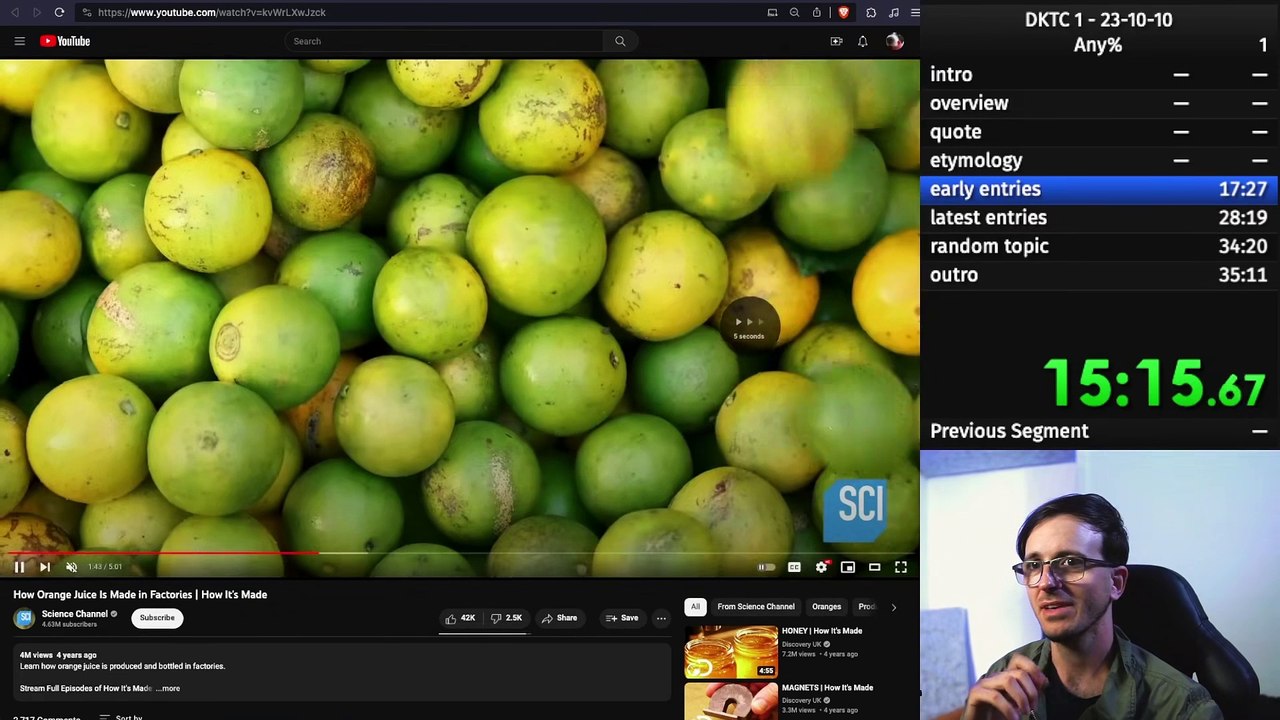Pause the video
This screenshot has height=720, width=1280.
click(19, 567)
